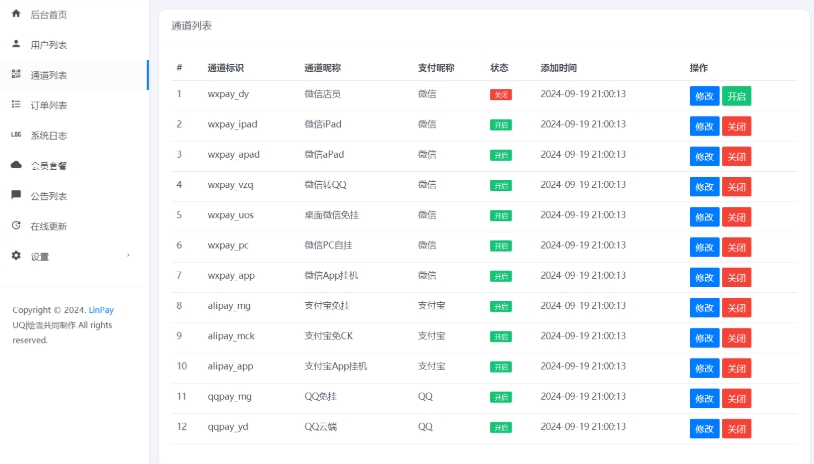Click 关闭 button for wxpay_uos

tap(736, 217)
